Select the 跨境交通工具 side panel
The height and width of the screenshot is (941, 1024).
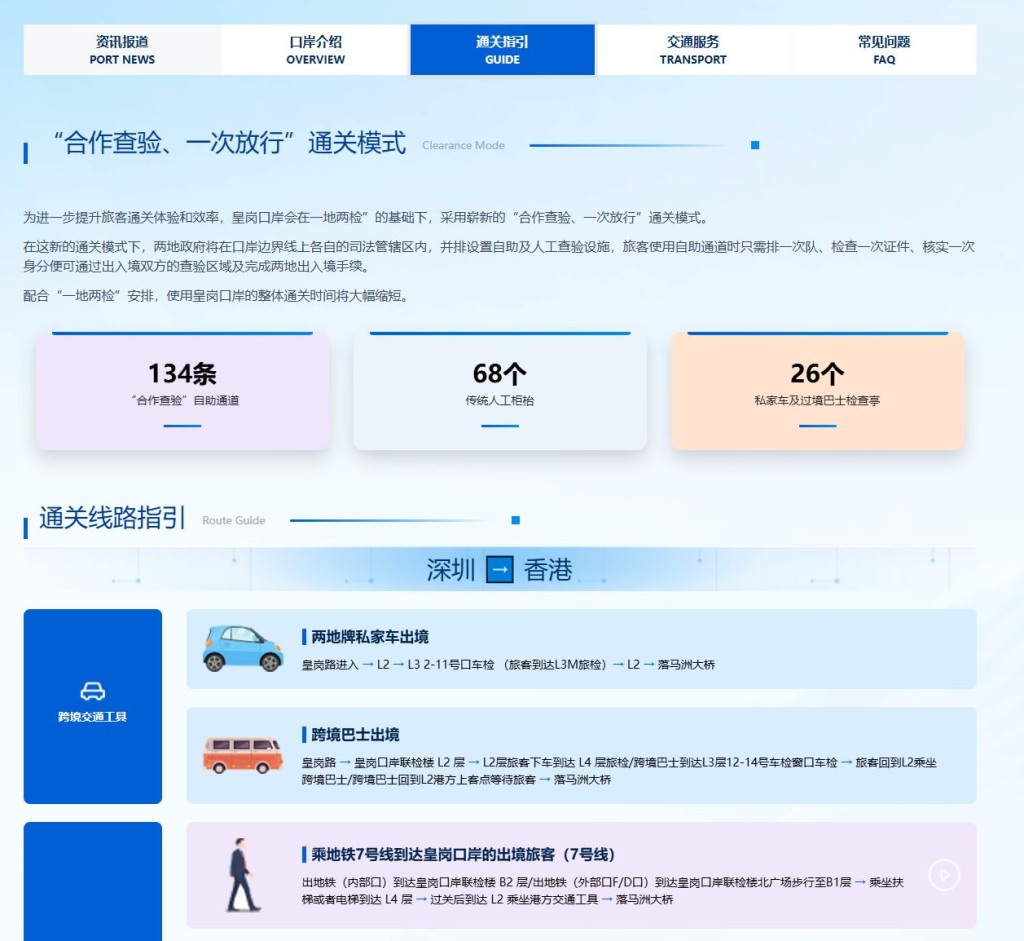[x=93, y=706]
